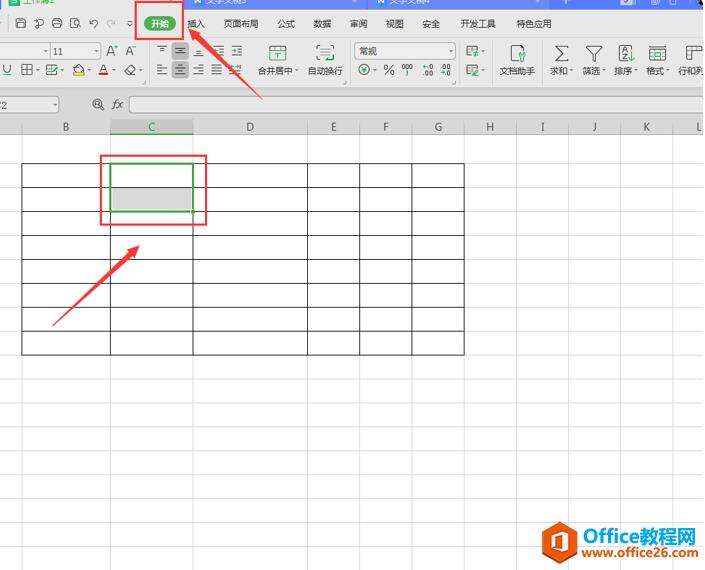Click the 筛选 funnel filter icon
Viewport: 705px width, 570px height.
point(593,53)
